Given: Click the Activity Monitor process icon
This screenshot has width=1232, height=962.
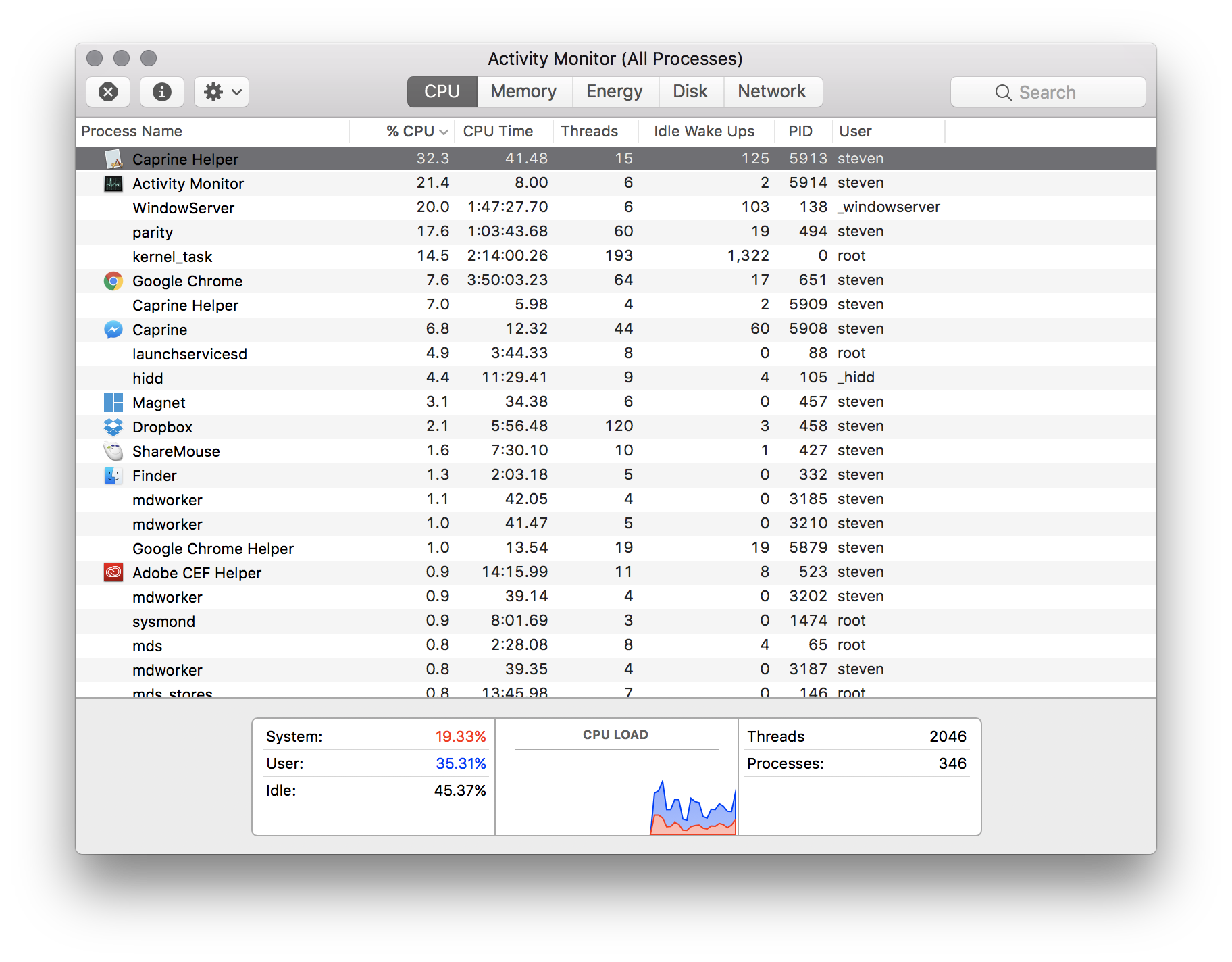Looking at the screenshot, I should coord(113,183).
